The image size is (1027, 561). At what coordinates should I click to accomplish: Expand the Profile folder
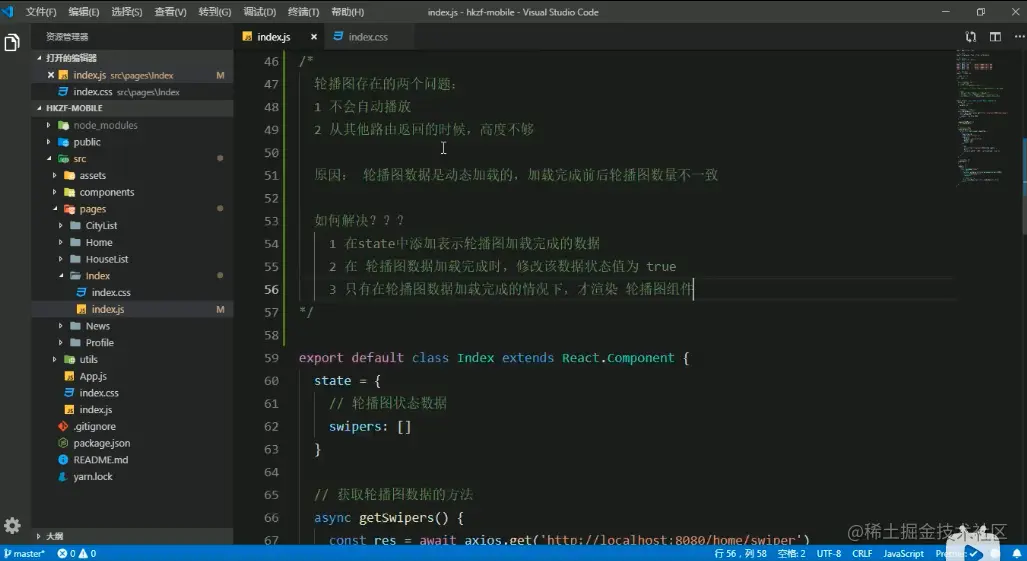pyautogui.click(x=61, y=342)
